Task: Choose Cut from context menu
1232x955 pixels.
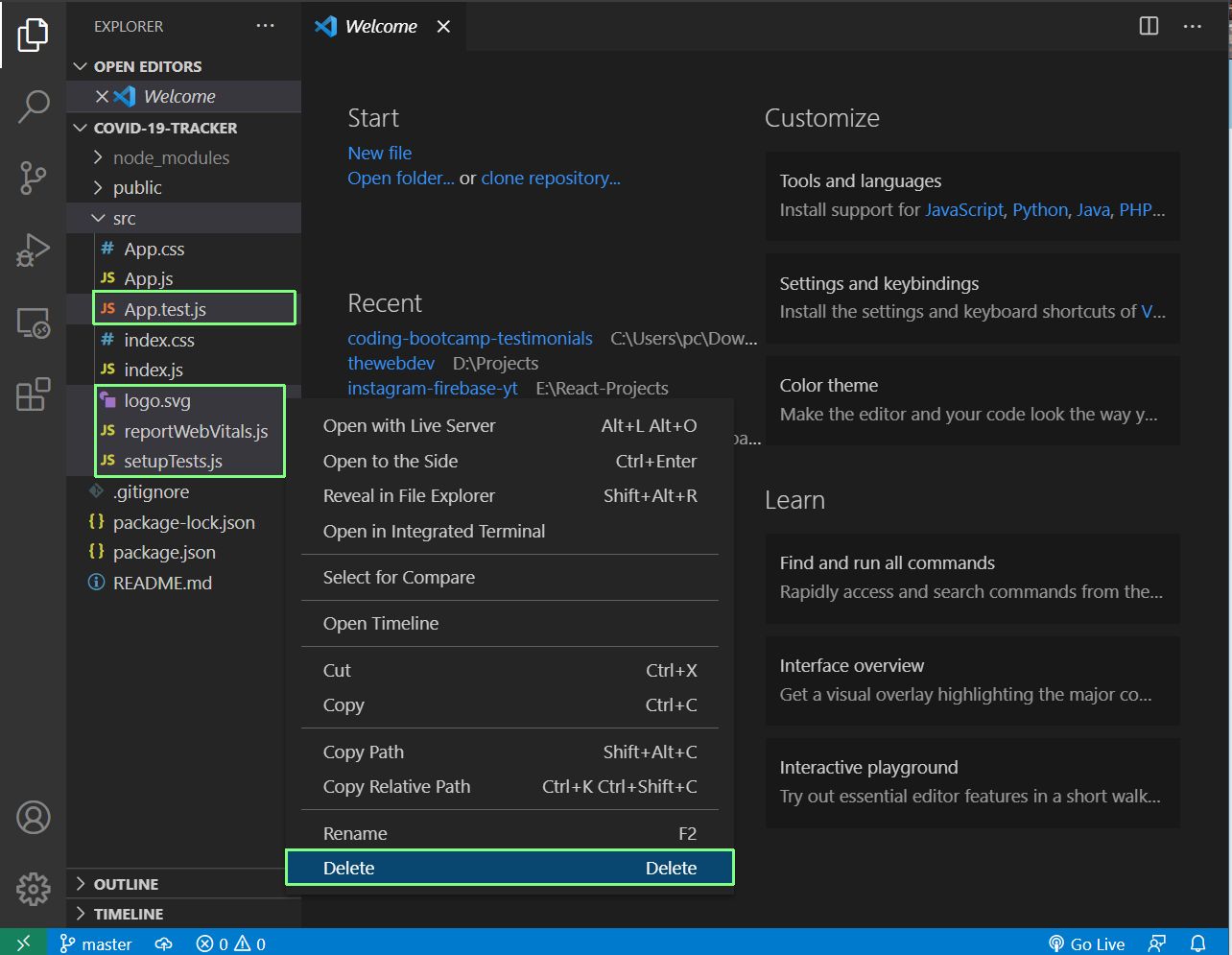Action: click(x=509, y=670)
